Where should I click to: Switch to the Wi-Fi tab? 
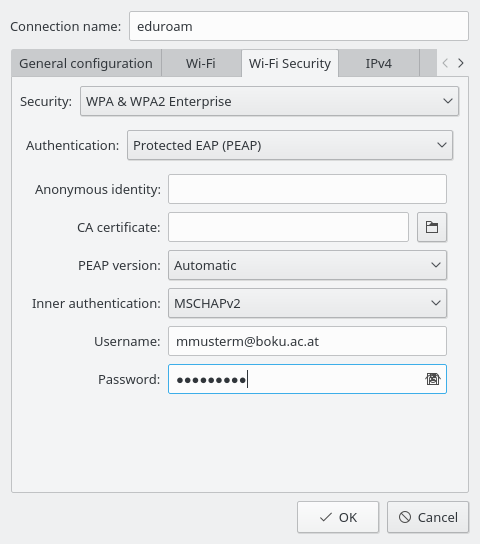click(201, 63)
